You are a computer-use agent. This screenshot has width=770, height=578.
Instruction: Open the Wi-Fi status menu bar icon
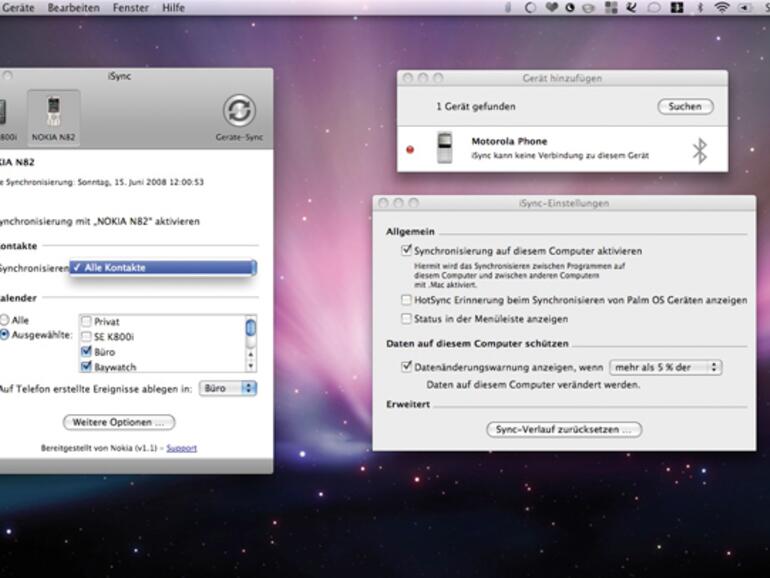tap(721, 8)
